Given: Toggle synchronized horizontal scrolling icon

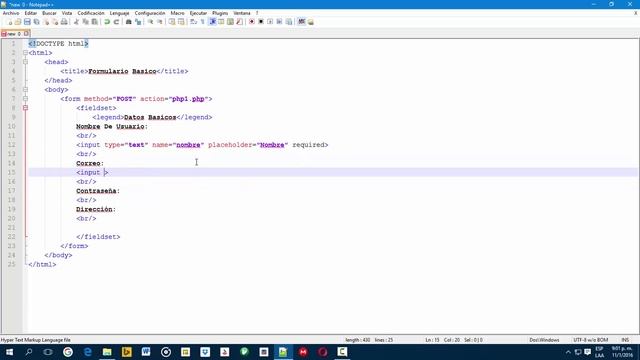Looking at the screenshot, I should [181, 22].
